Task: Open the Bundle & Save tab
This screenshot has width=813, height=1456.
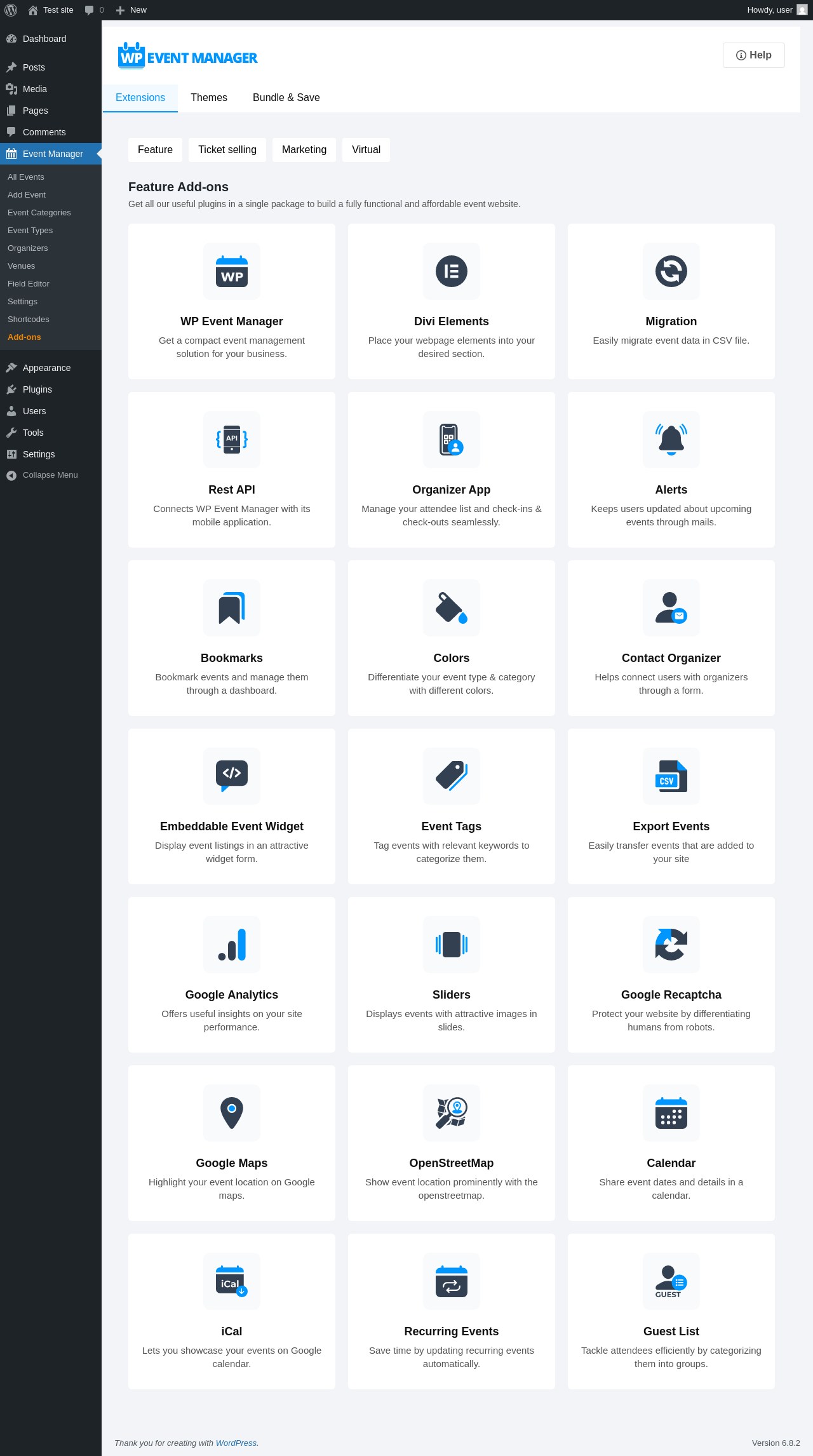Action: tap(286, 98)
